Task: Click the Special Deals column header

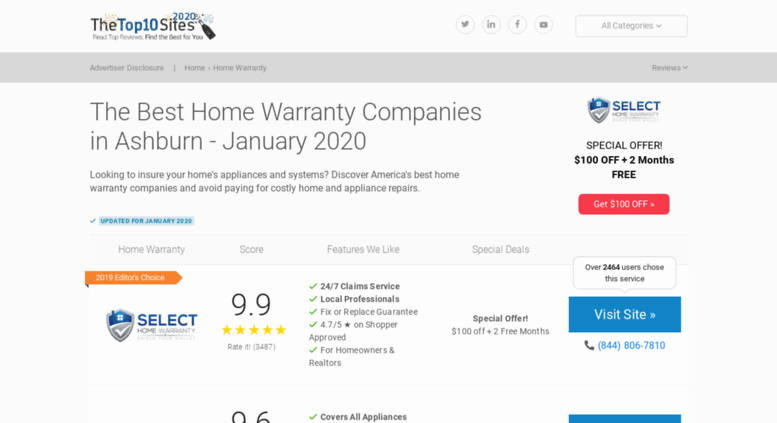Action: [x=500, y=250]
